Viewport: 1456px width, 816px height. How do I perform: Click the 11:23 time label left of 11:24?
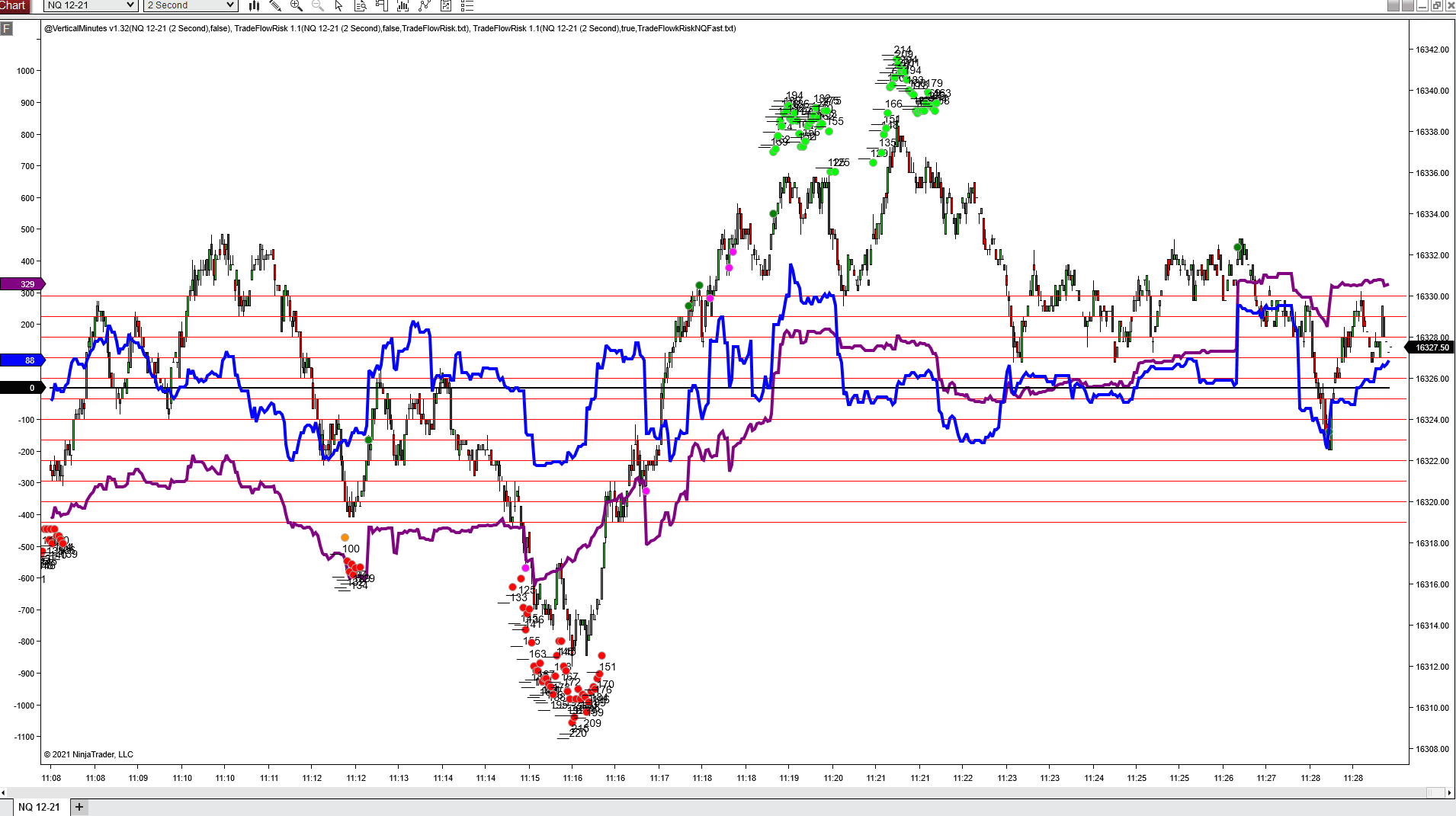1050,778
